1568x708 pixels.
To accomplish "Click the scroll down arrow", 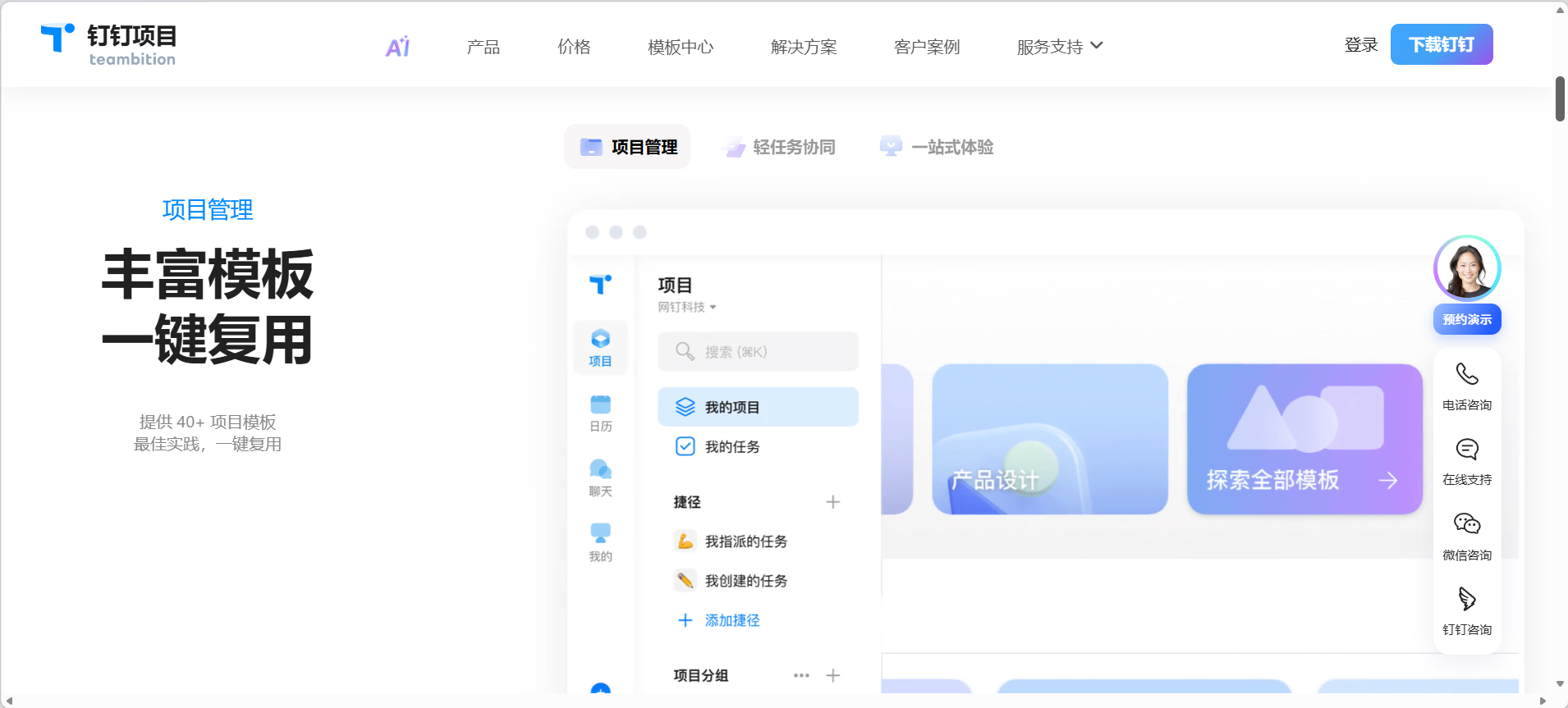I will coord(1560,683).
